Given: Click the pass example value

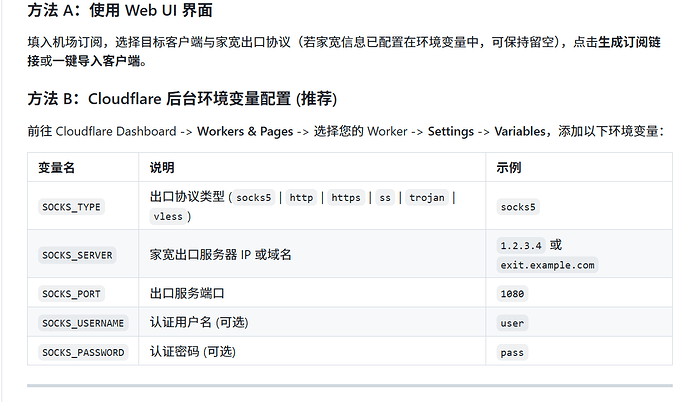Looking at the screenshot, I should tap(512, 352).
